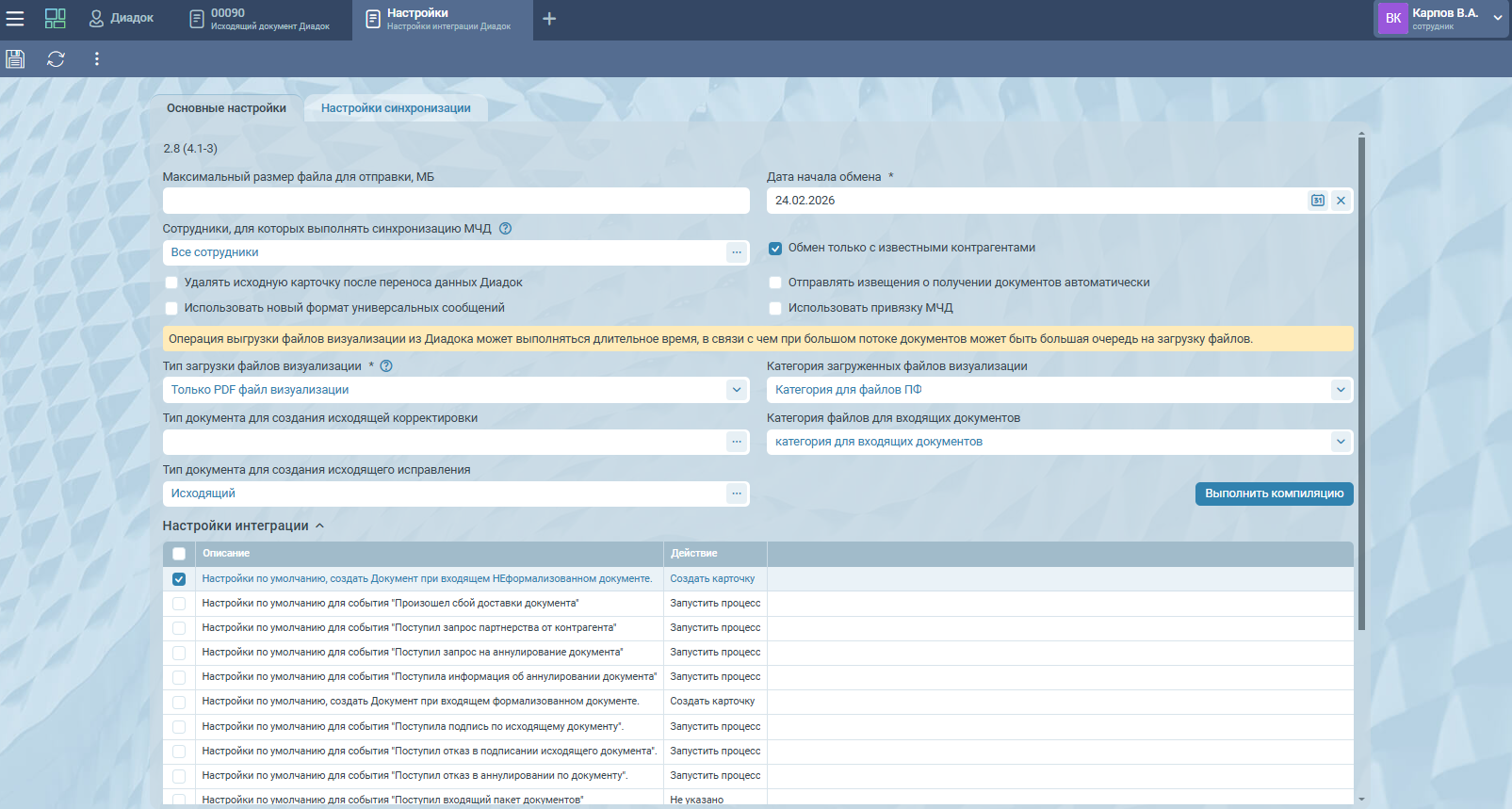Open the three-dot more actions menu

(x=96, y=59)
